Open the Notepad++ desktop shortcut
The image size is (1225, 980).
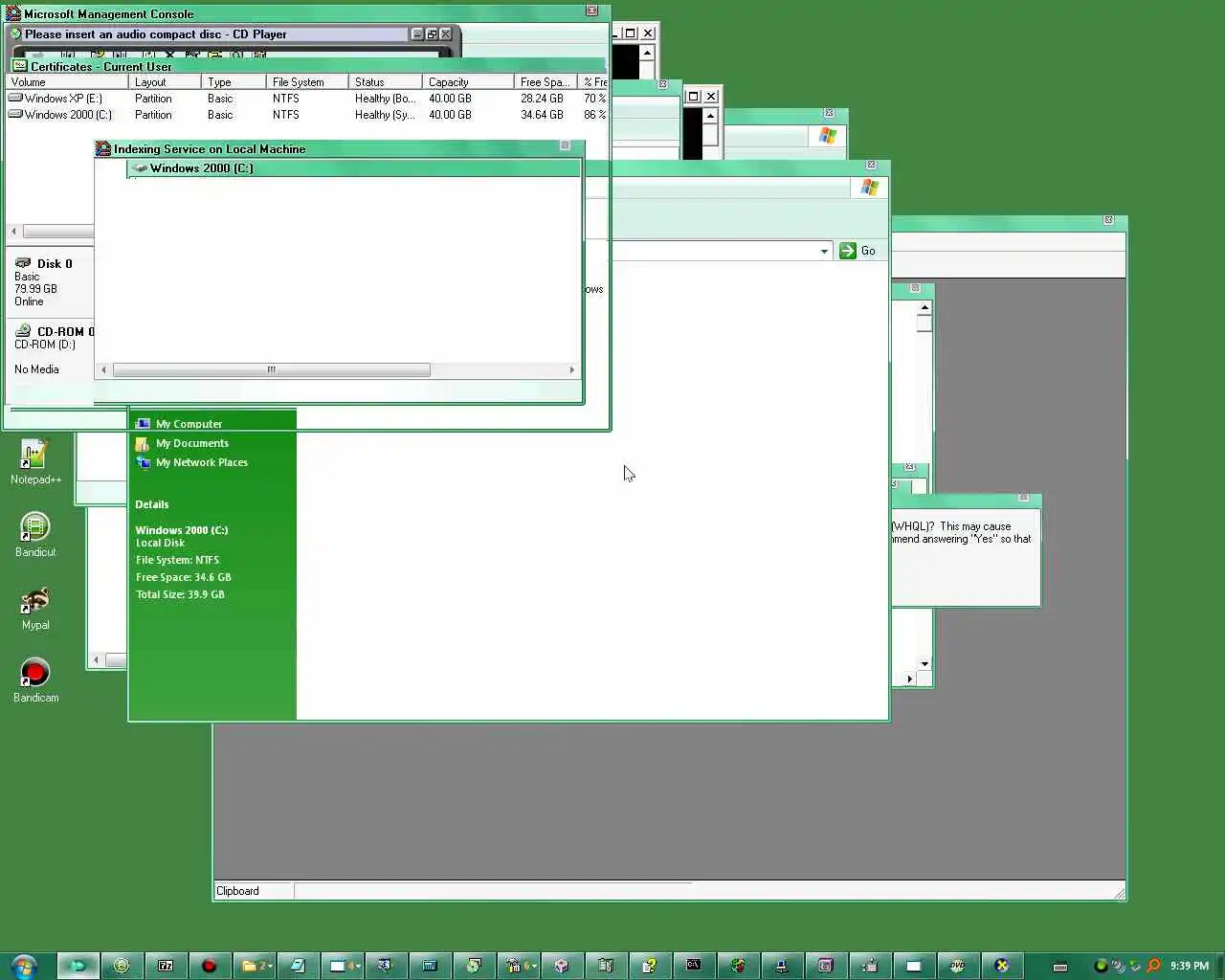(x=35, y=462)
